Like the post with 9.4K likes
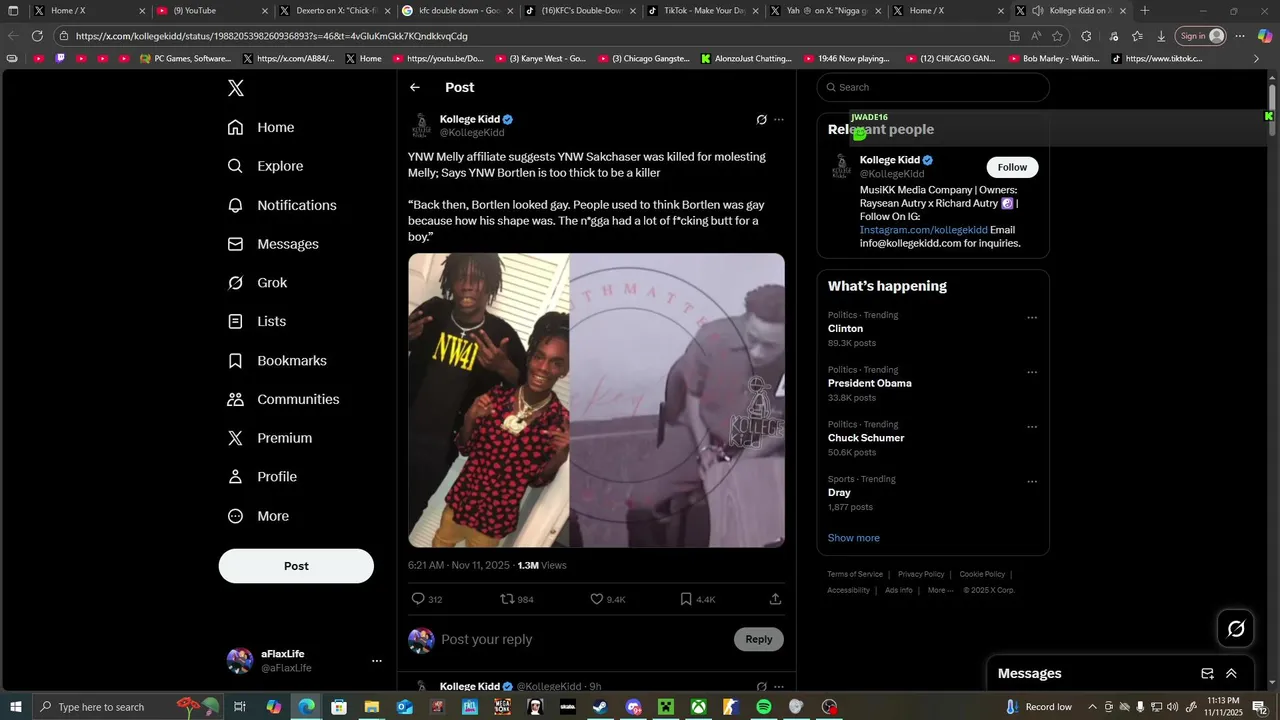The height and width of the screenshot is (720, 1280). click(x=596, y=599)
